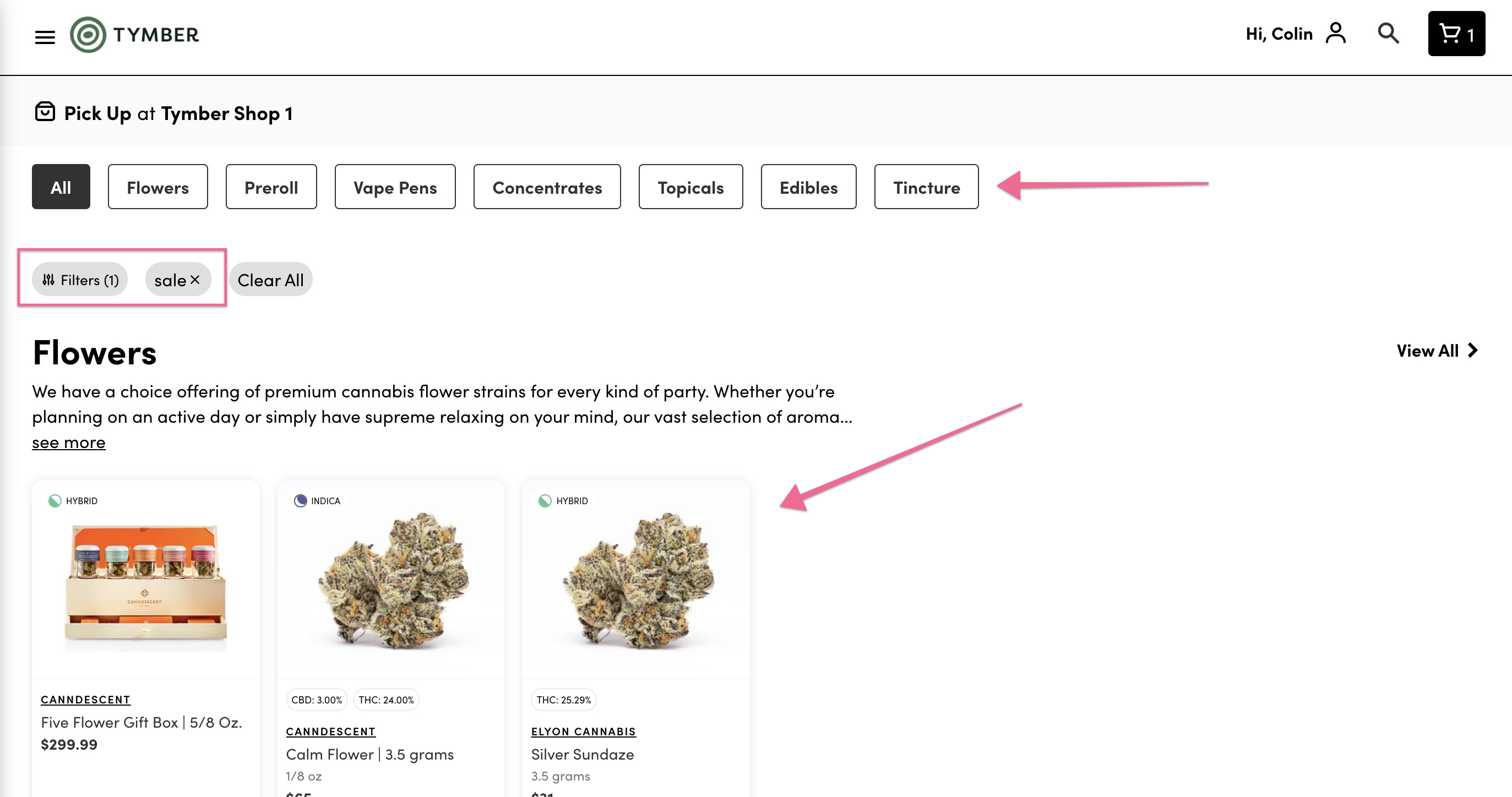The width and height of the screenshot is (1512, 797).
Task: Click the Clear All filters button
Action: tap(270, 280)
